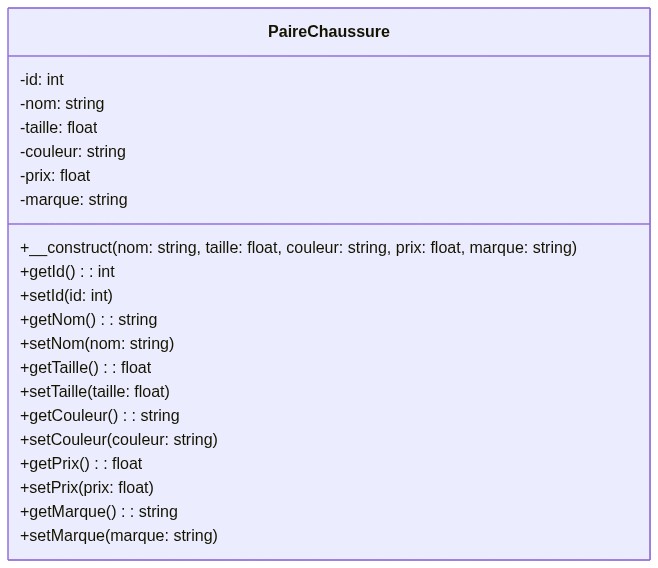Click the +getPrix() method
Screen dimensions: 658x568
point(81,464)
